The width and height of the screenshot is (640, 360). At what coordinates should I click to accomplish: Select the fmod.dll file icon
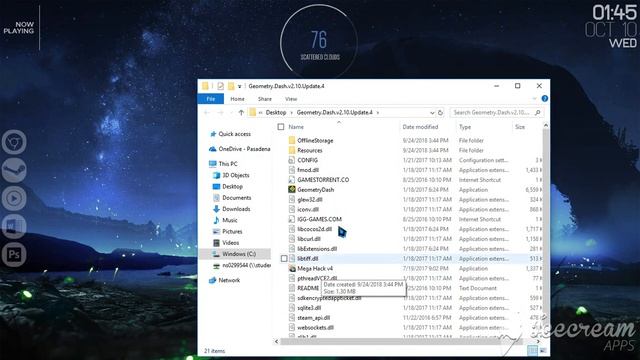click(x=292, y=170)
